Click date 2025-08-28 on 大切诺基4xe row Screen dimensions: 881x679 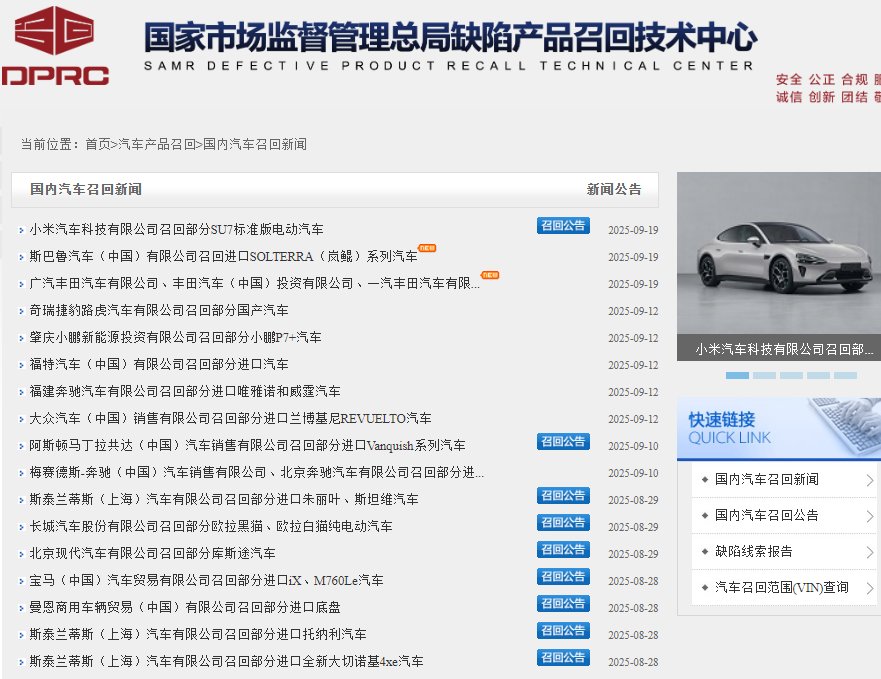633,662
